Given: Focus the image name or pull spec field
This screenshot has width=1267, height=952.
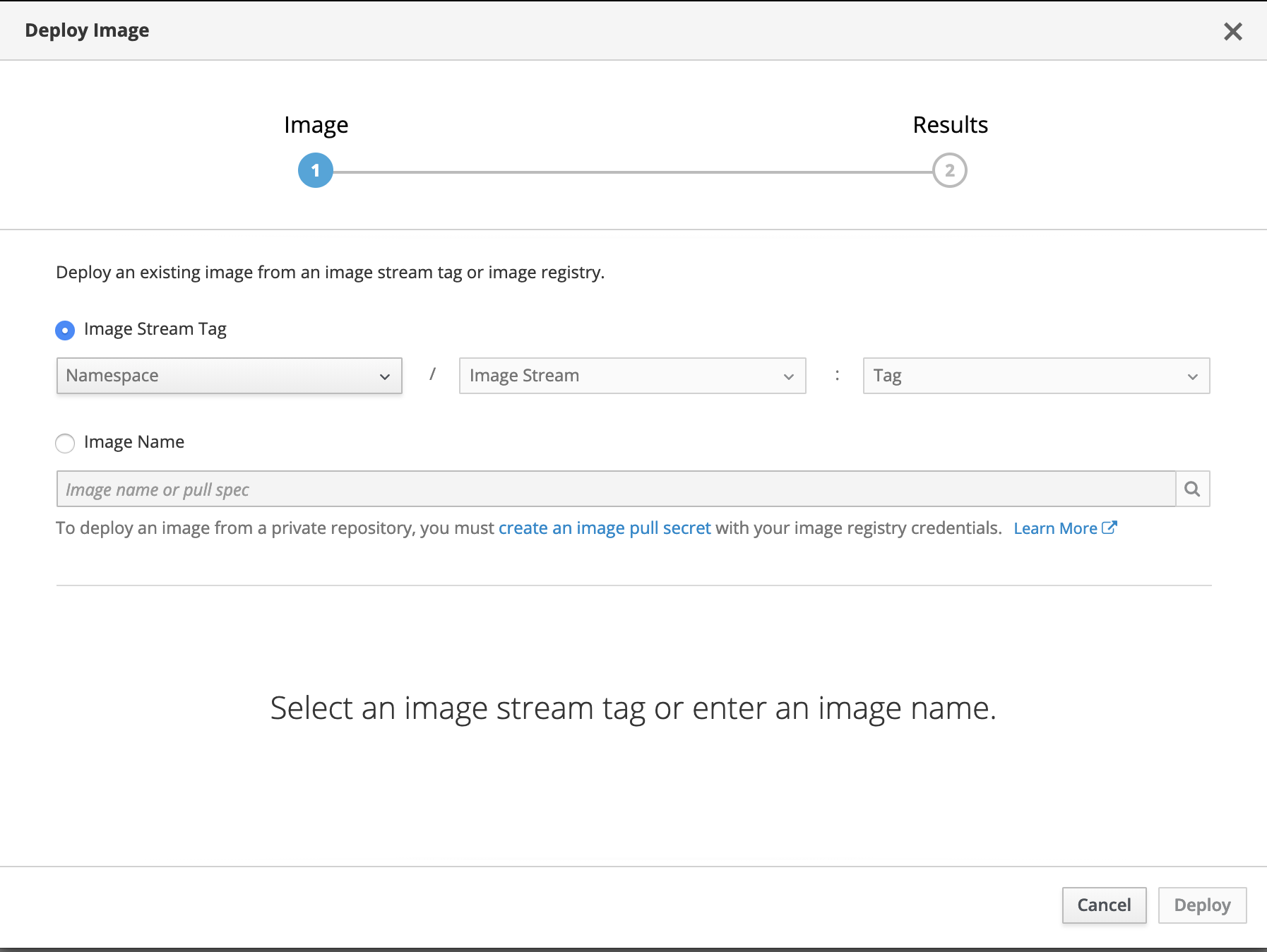Looking at the screenshot, I should pyautogui.click(x=615, y=489).
